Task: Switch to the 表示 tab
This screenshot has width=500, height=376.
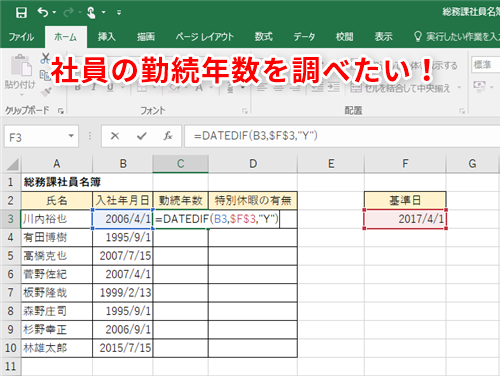Action: (383, 37)
